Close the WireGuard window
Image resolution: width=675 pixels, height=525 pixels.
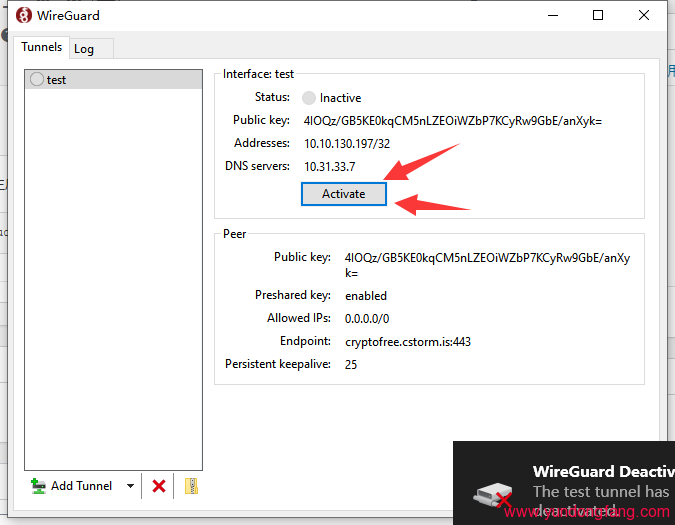point(644,15)
